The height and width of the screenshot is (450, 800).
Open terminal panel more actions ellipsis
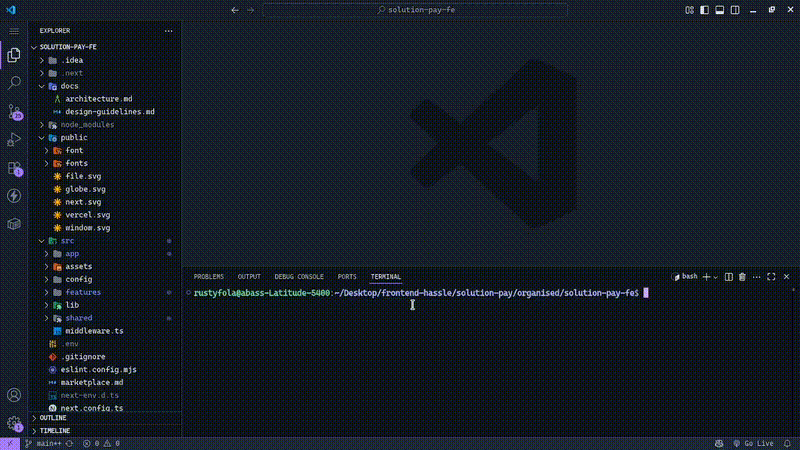757,277
